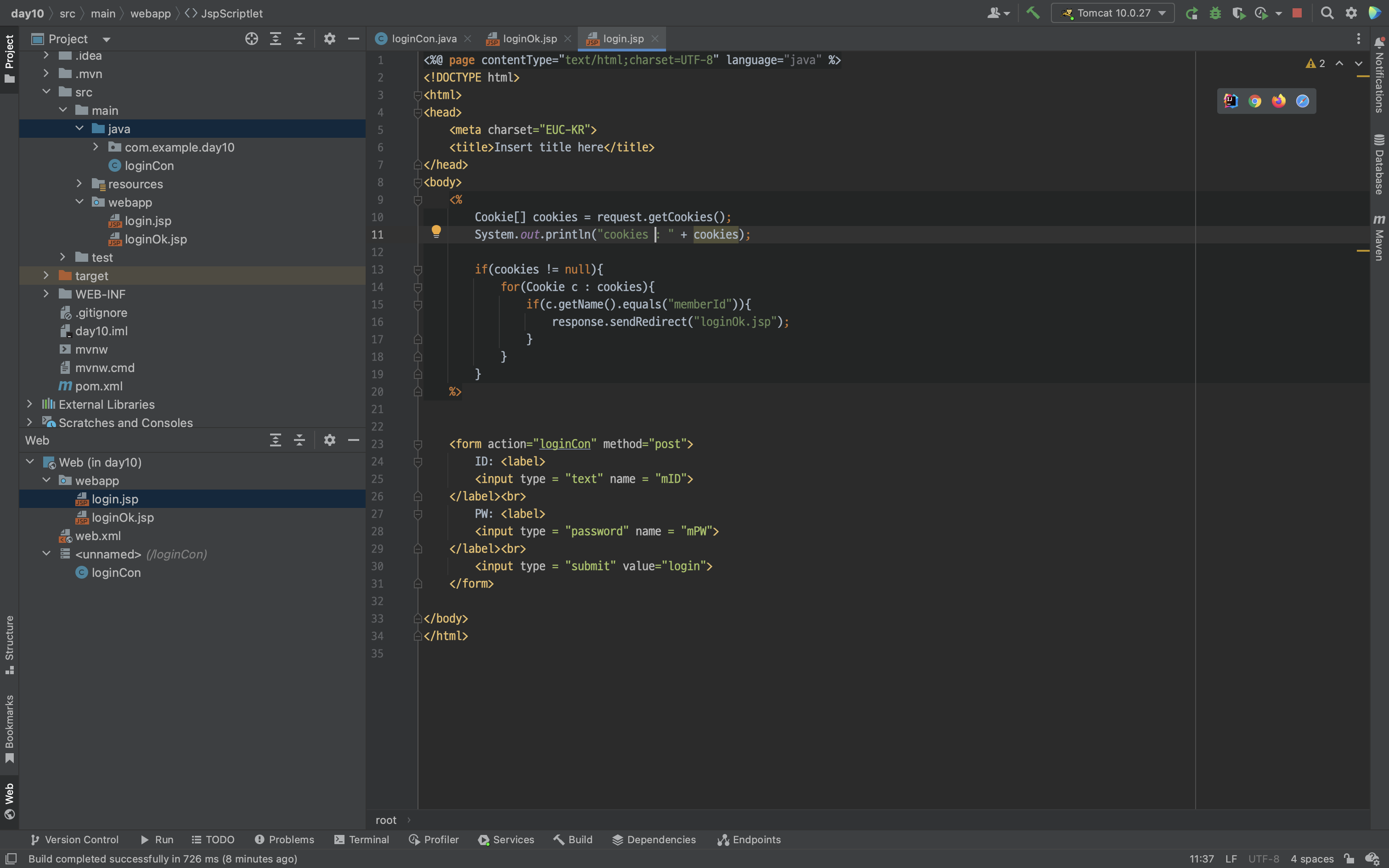Open page in Chrome browser icon

coord(1255,101)
